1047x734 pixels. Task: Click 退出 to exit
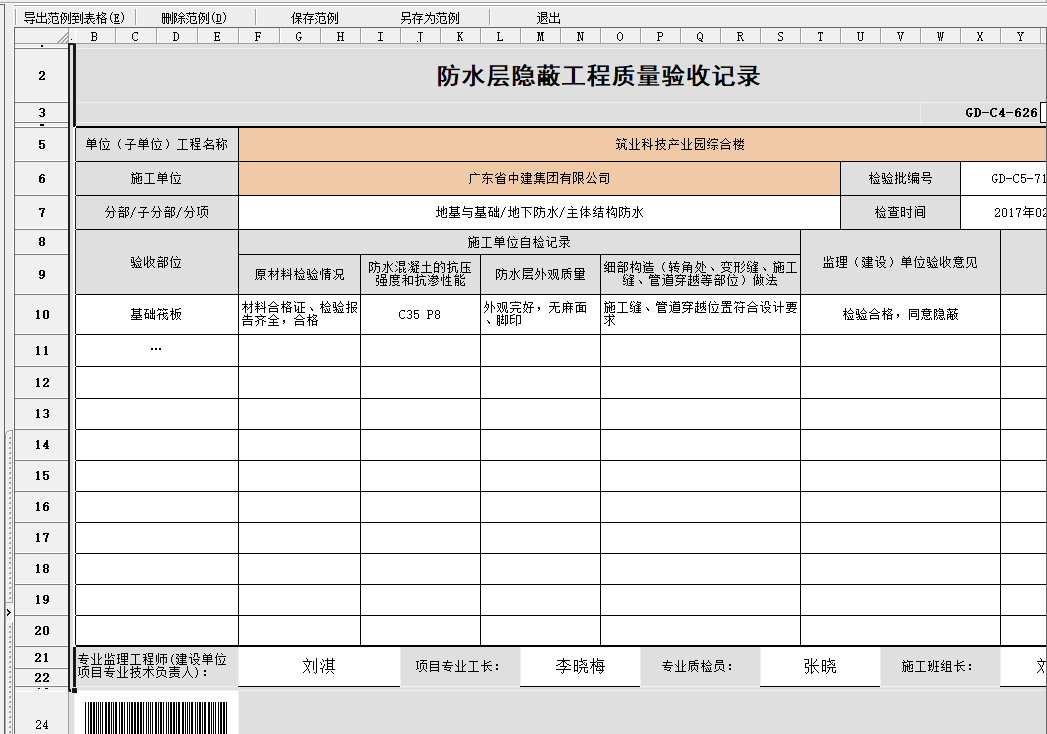[548, 18]
